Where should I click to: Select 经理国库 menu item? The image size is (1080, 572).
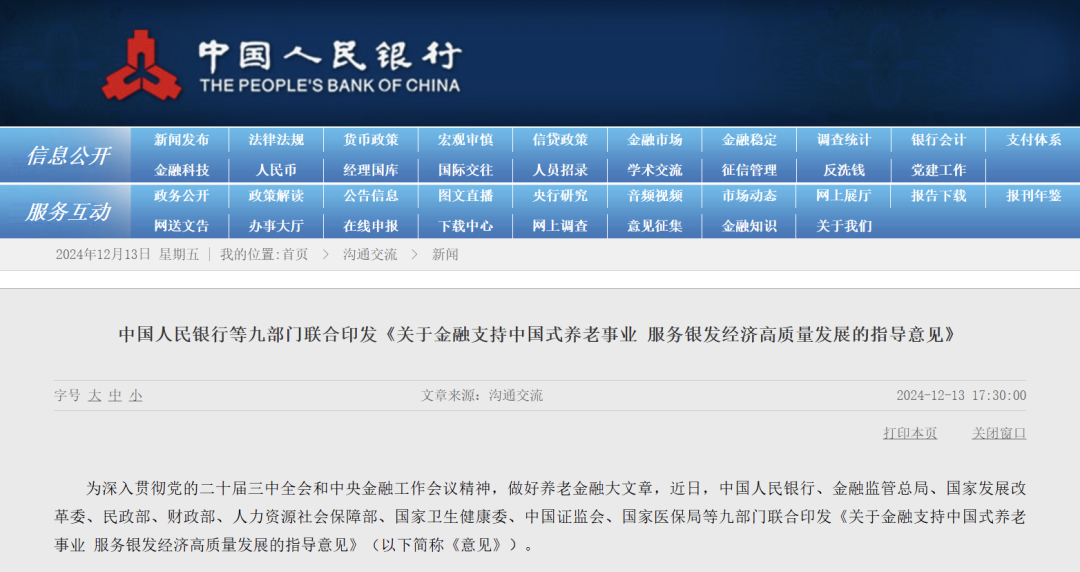(371, 170)
